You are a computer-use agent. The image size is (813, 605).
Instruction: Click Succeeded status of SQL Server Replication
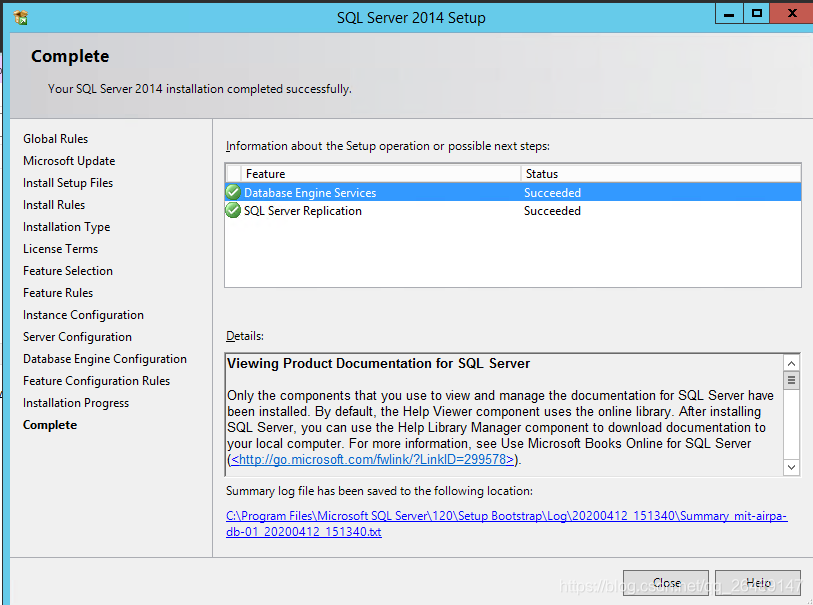pos(552,211)
